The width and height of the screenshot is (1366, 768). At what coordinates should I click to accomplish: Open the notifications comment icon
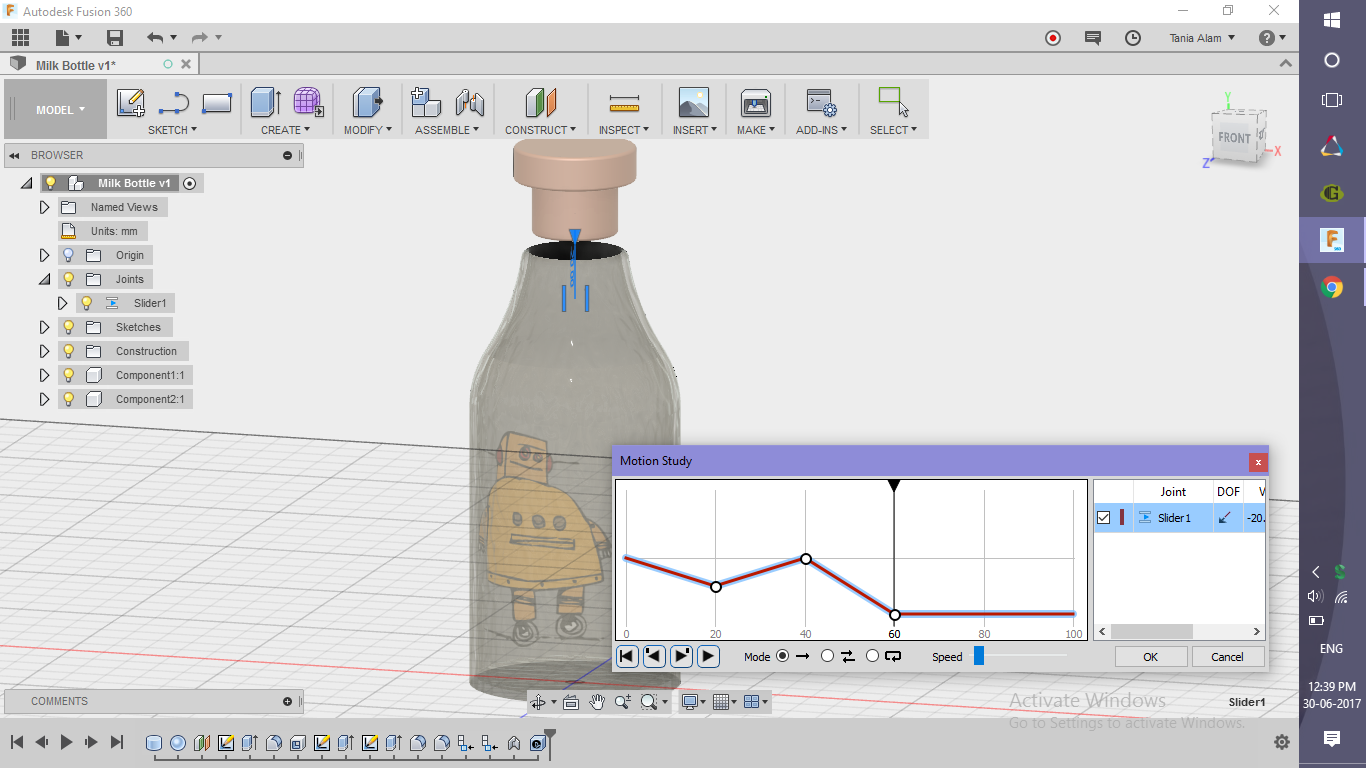click(x=1093, y=38)
